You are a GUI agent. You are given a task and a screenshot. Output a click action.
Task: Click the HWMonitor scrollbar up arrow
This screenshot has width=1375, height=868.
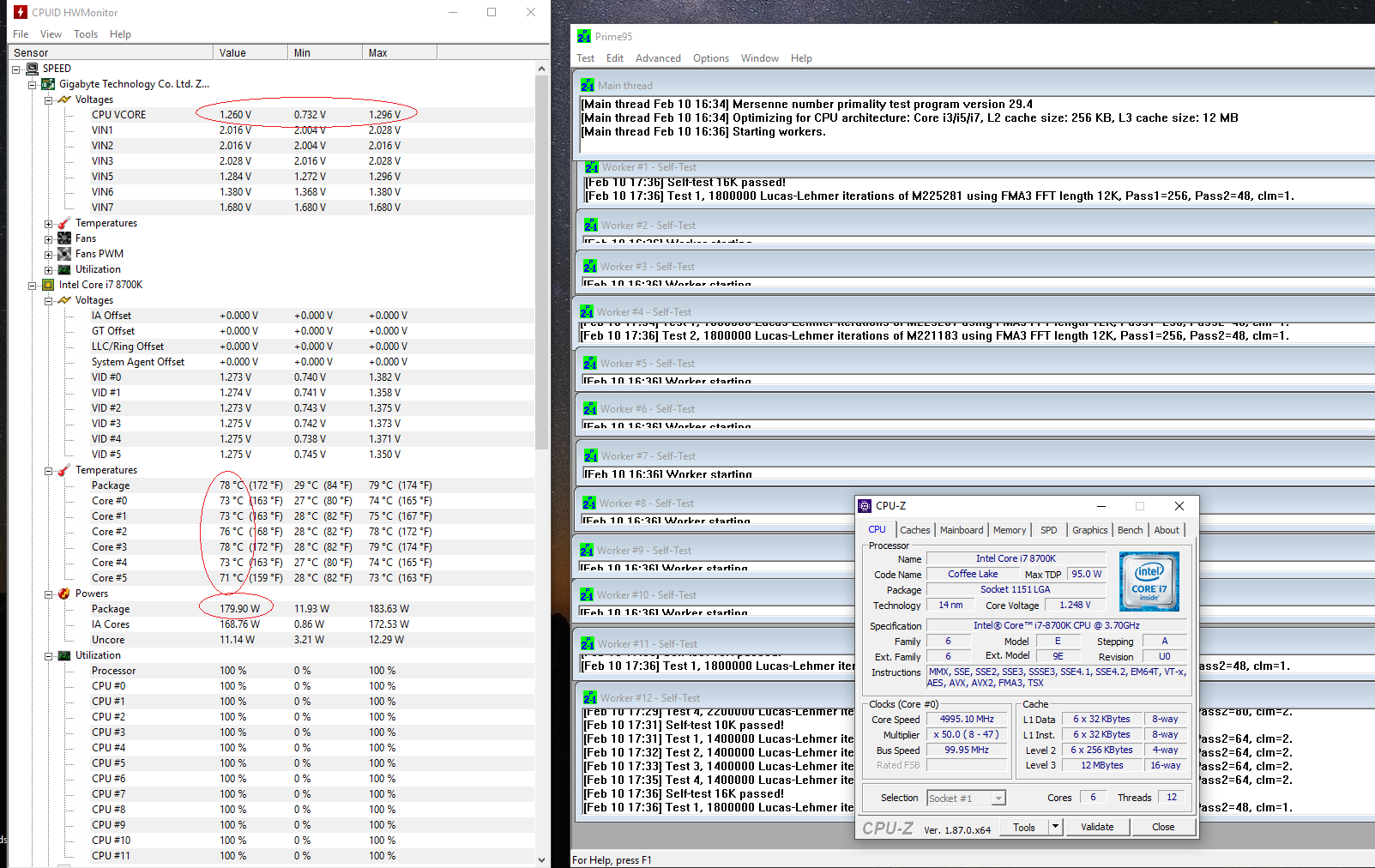541,69
